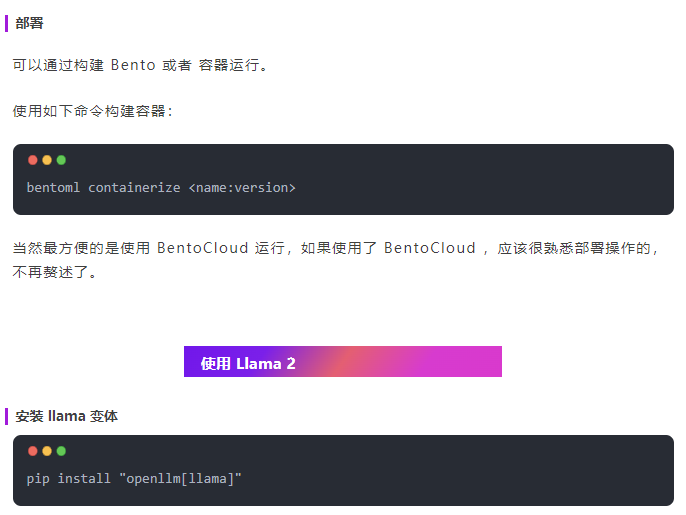Click red dot in containerize code block
The width and height of the screenshot is (686, 515).
click(x=32, y=160)
